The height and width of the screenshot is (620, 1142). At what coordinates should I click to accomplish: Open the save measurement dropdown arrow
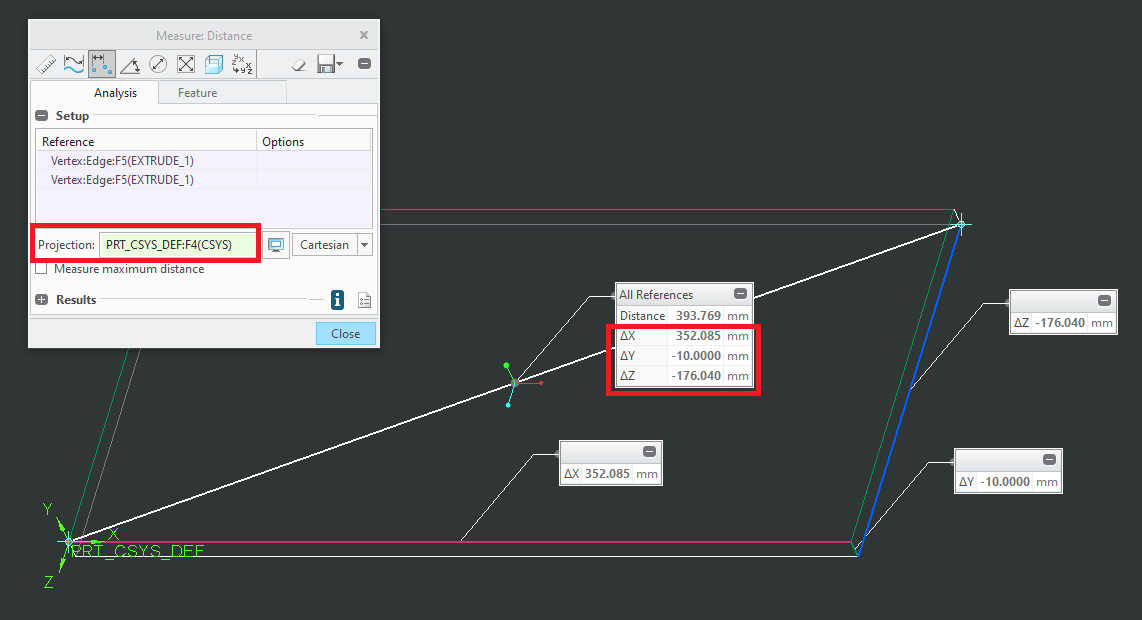tap(337, 63)
